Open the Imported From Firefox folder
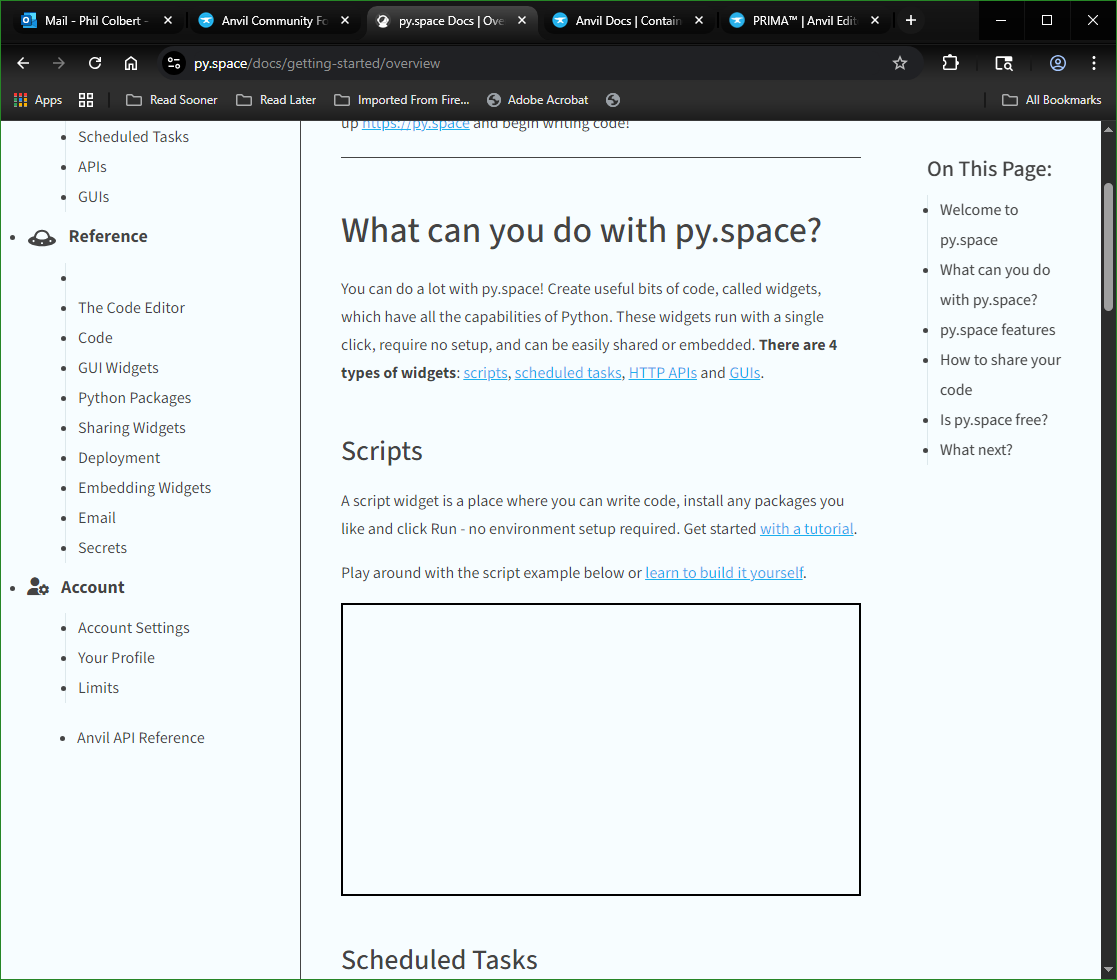 402,100
